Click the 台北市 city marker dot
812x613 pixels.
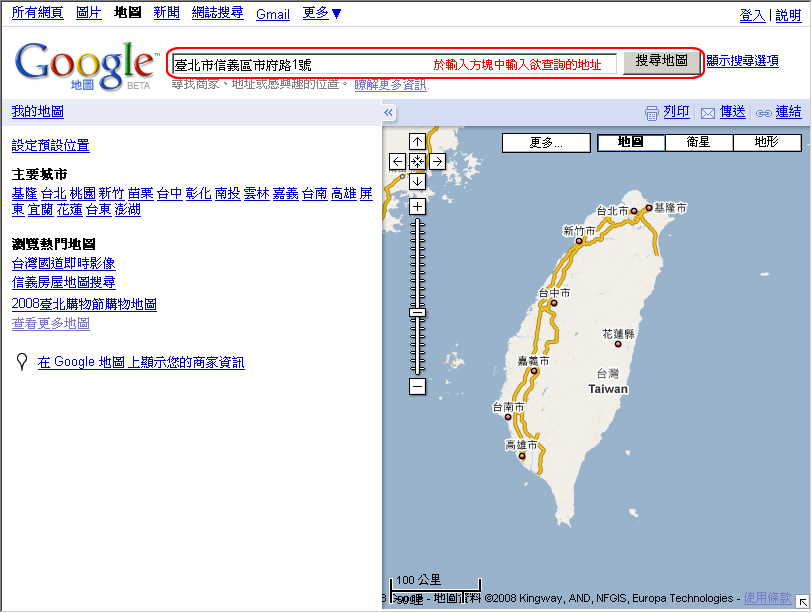(634, 211)
